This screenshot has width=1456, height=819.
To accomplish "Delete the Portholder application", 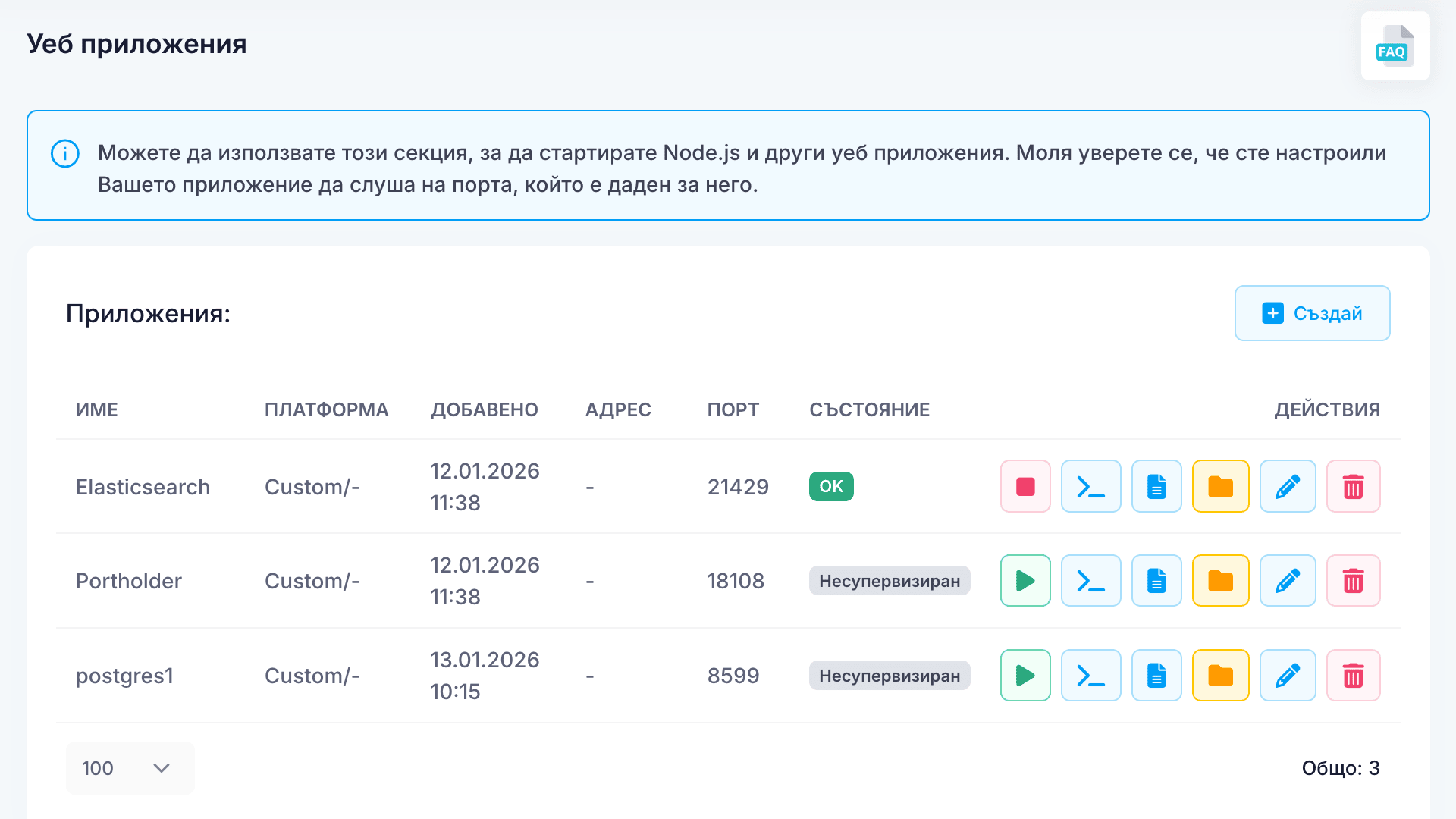I will click(1353, 581).
